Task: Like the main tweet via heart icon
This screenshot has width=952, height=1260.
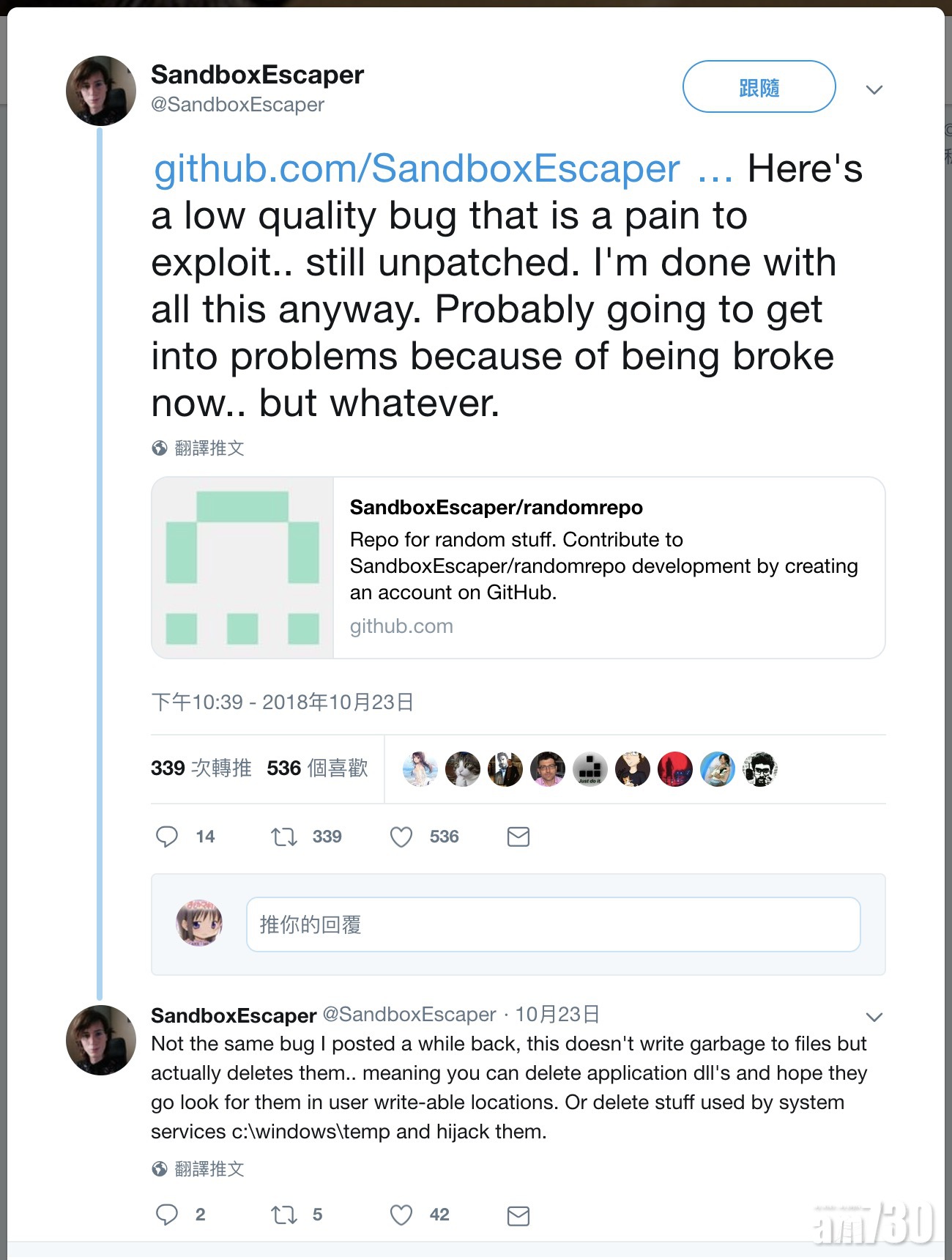Action: click(401, 837)
